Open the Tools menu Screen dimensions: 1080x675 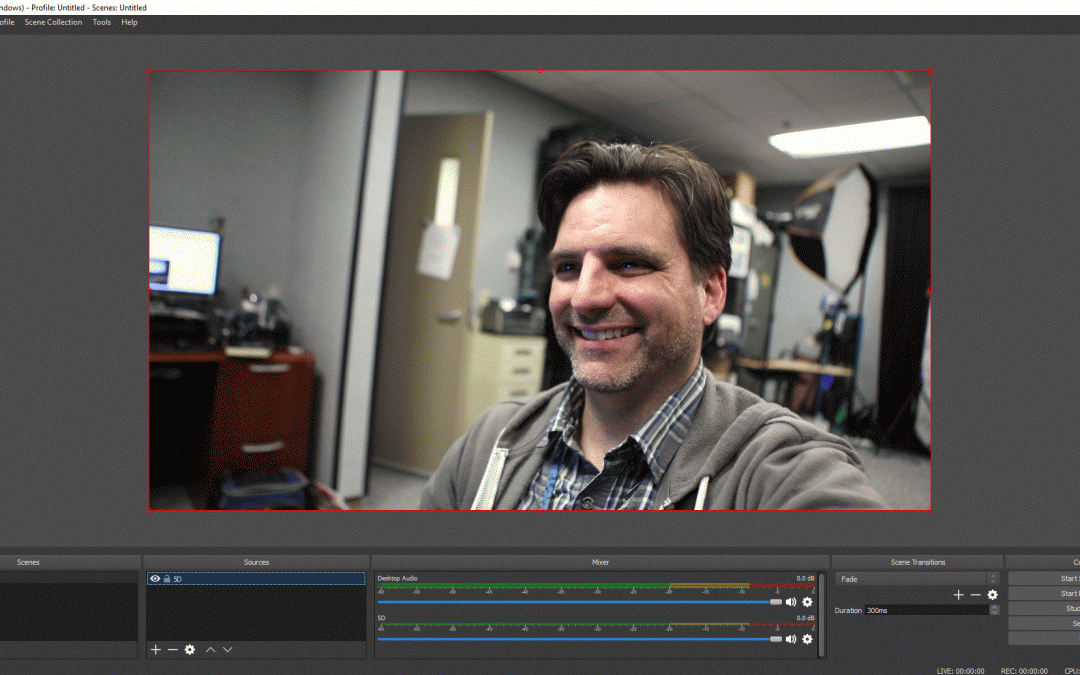pos(102,22)
